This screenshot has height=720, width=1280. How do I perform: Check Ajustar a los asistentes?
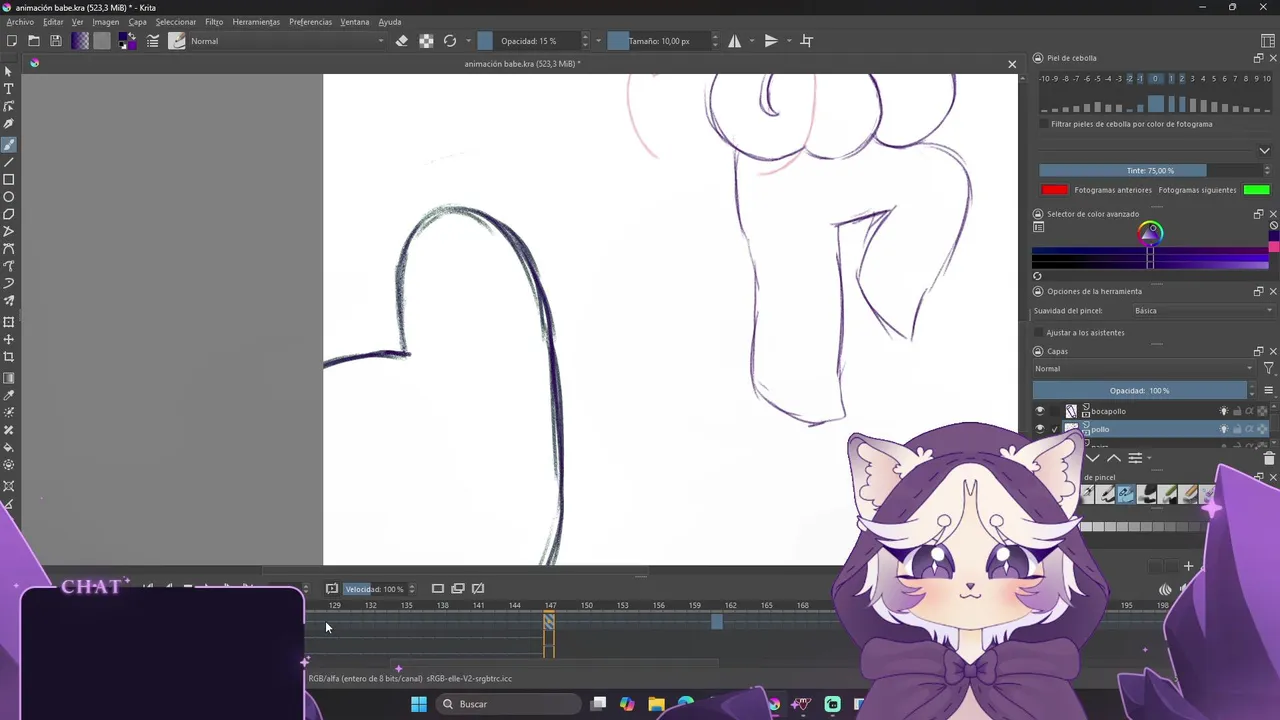tap(1039, 332)
